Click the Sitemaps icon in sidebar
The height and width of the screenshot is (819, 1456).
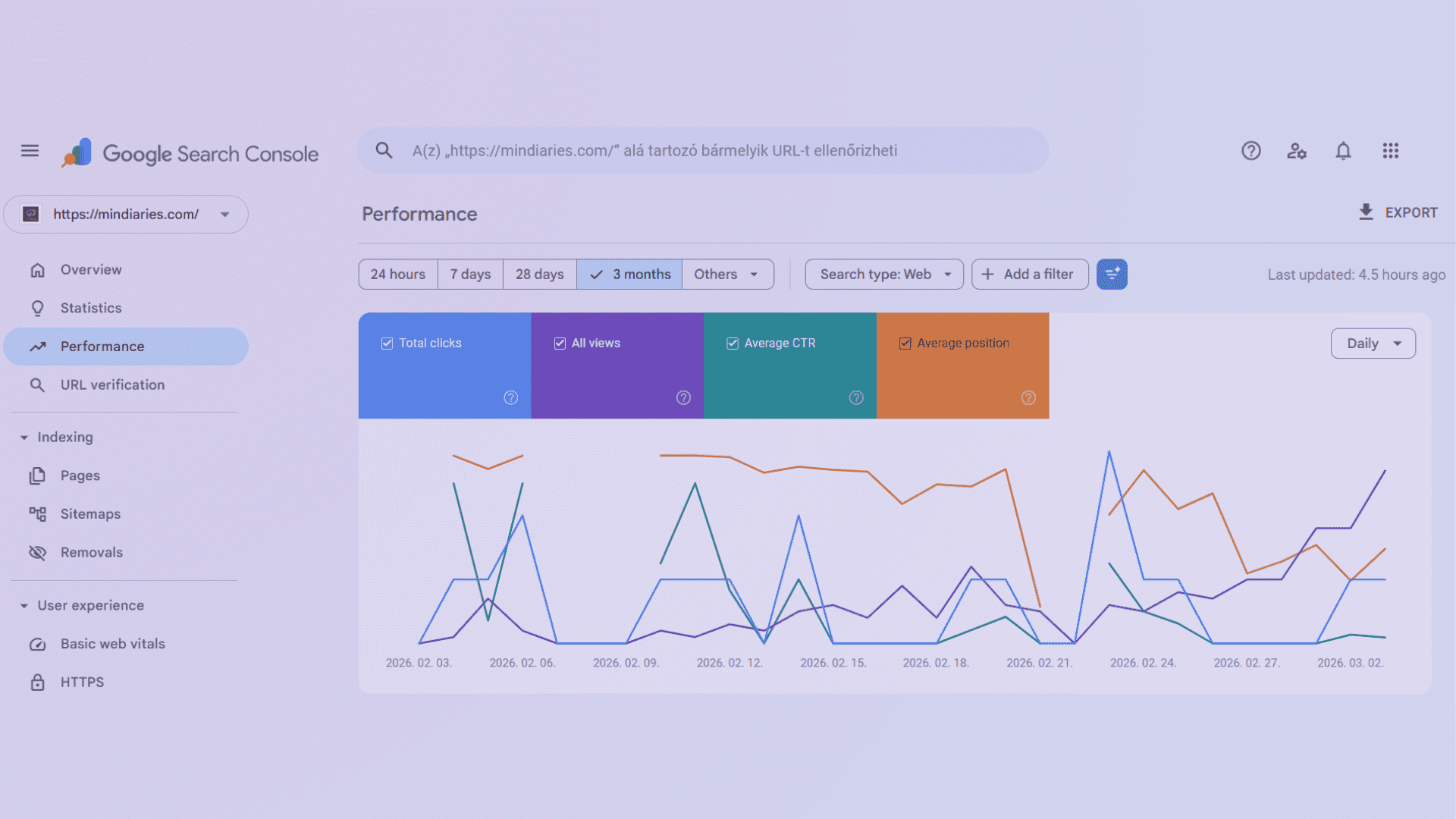click(x=38, y=514)
